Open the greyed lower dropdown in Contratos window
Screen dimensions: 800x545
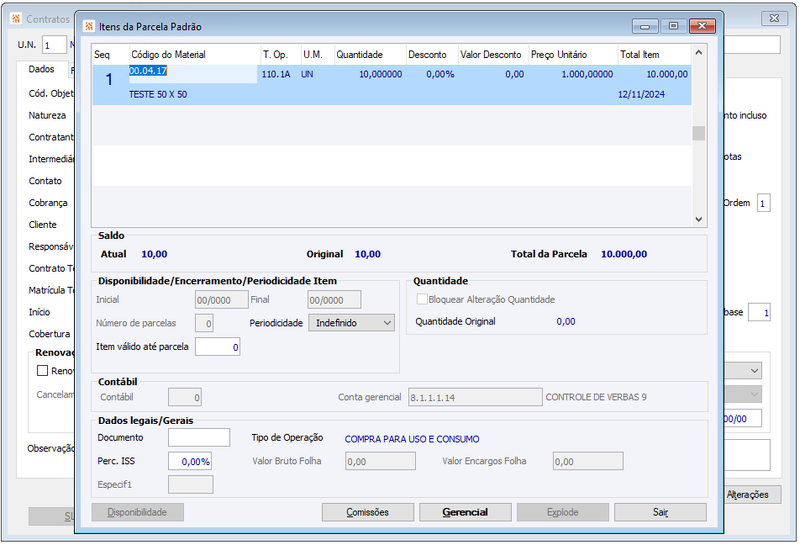click(754, 394)
